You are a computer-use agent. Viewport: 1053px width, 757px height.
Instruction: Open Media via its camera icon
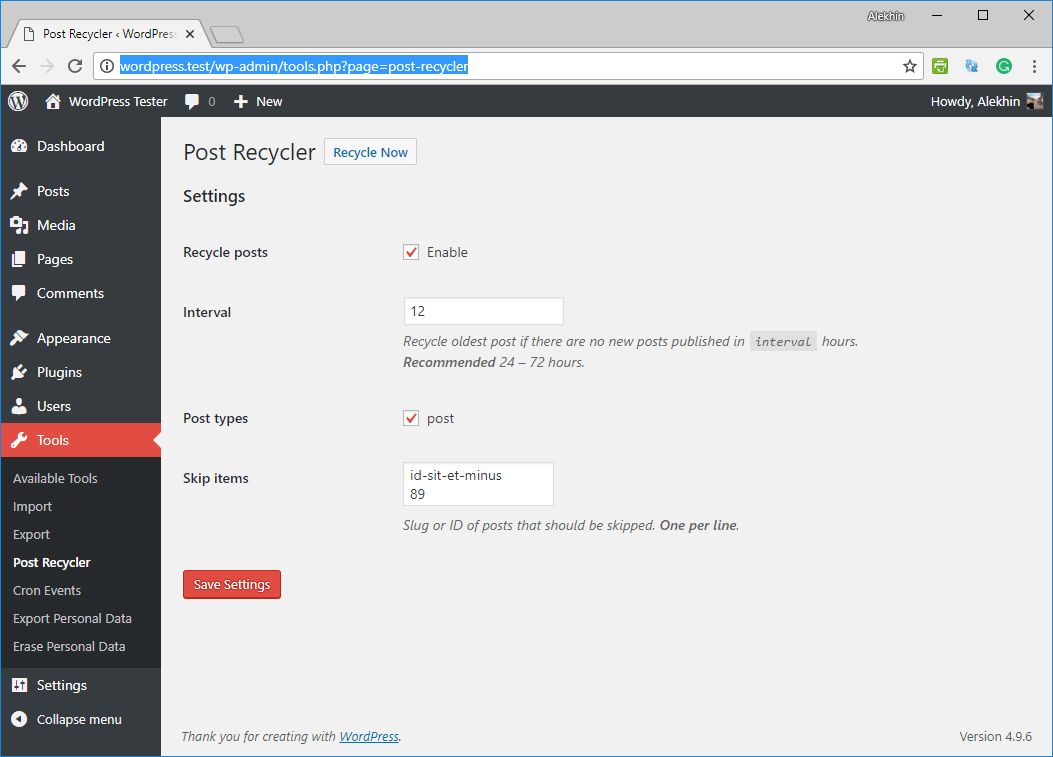click(21, 225)
